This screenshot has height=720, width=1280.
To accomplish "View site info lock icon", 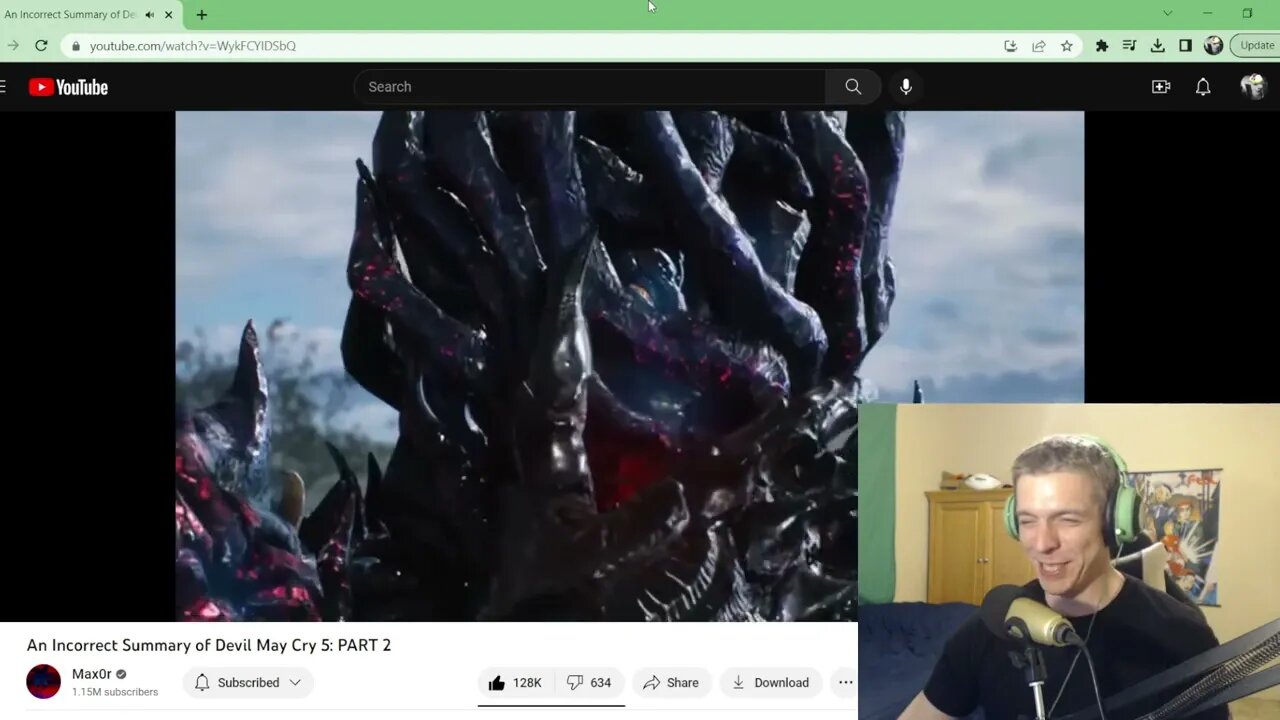I will tap(75, 46).
